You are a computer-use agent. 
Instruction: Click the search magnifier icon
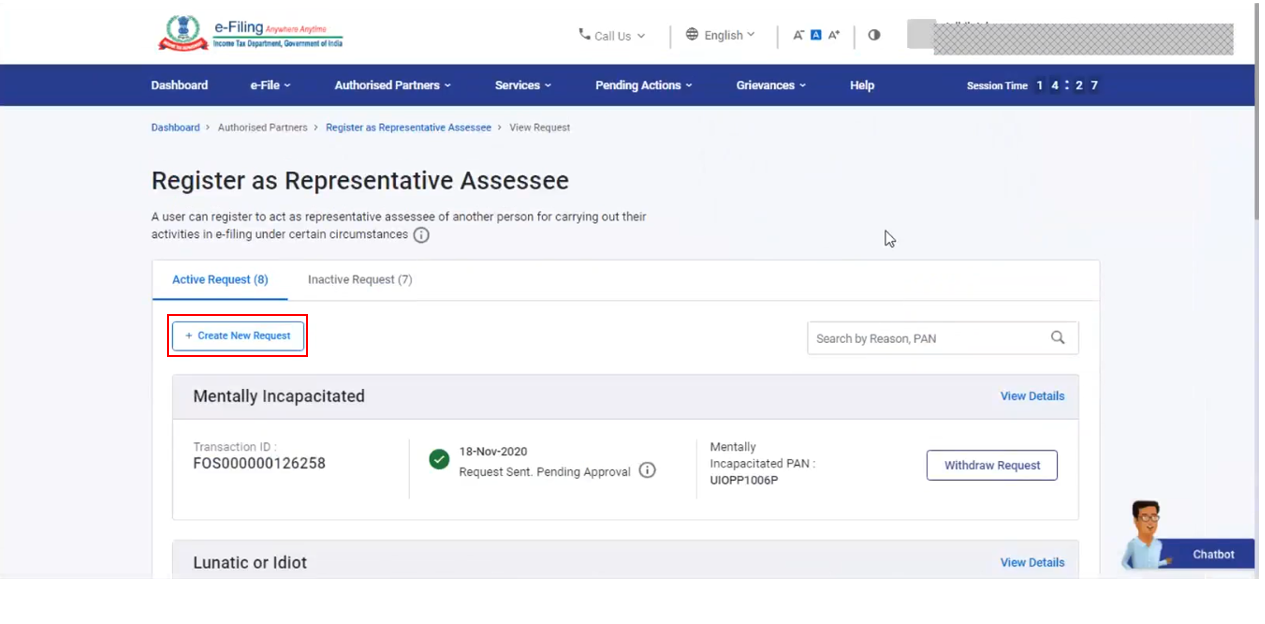1057,338
